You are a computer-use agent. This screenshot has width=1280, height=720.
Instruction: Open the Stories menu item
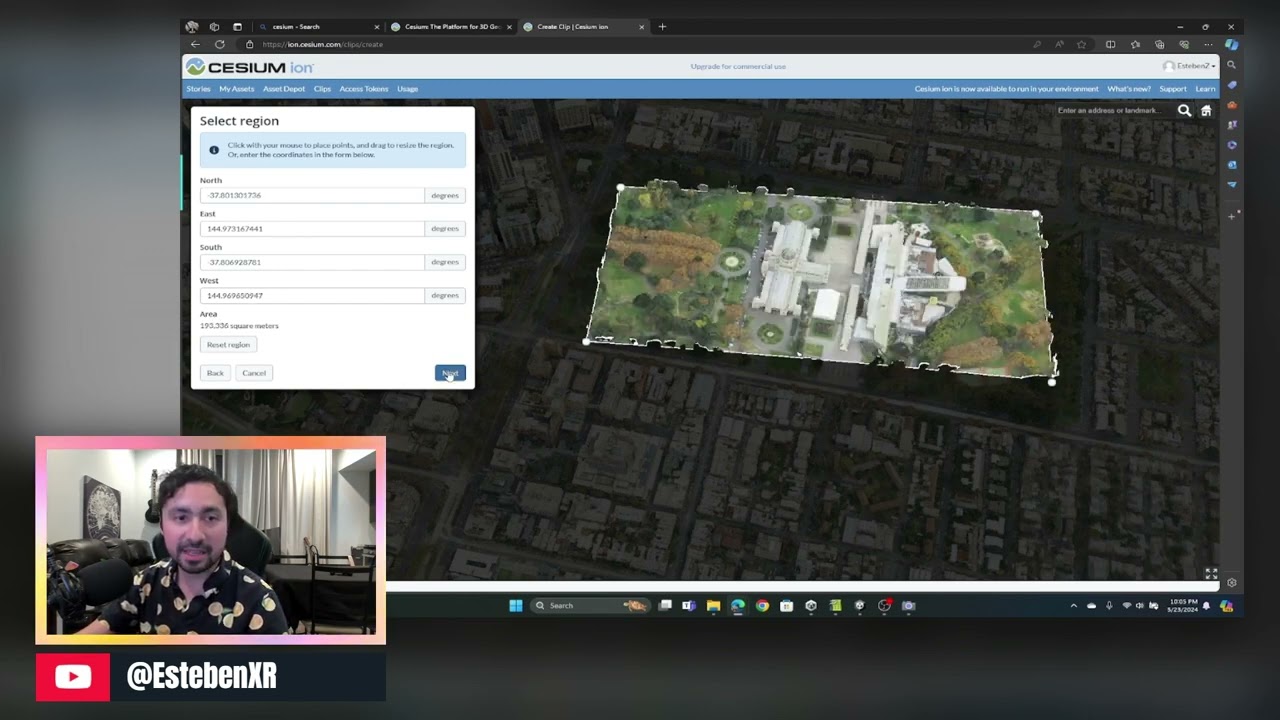[198, 89]
